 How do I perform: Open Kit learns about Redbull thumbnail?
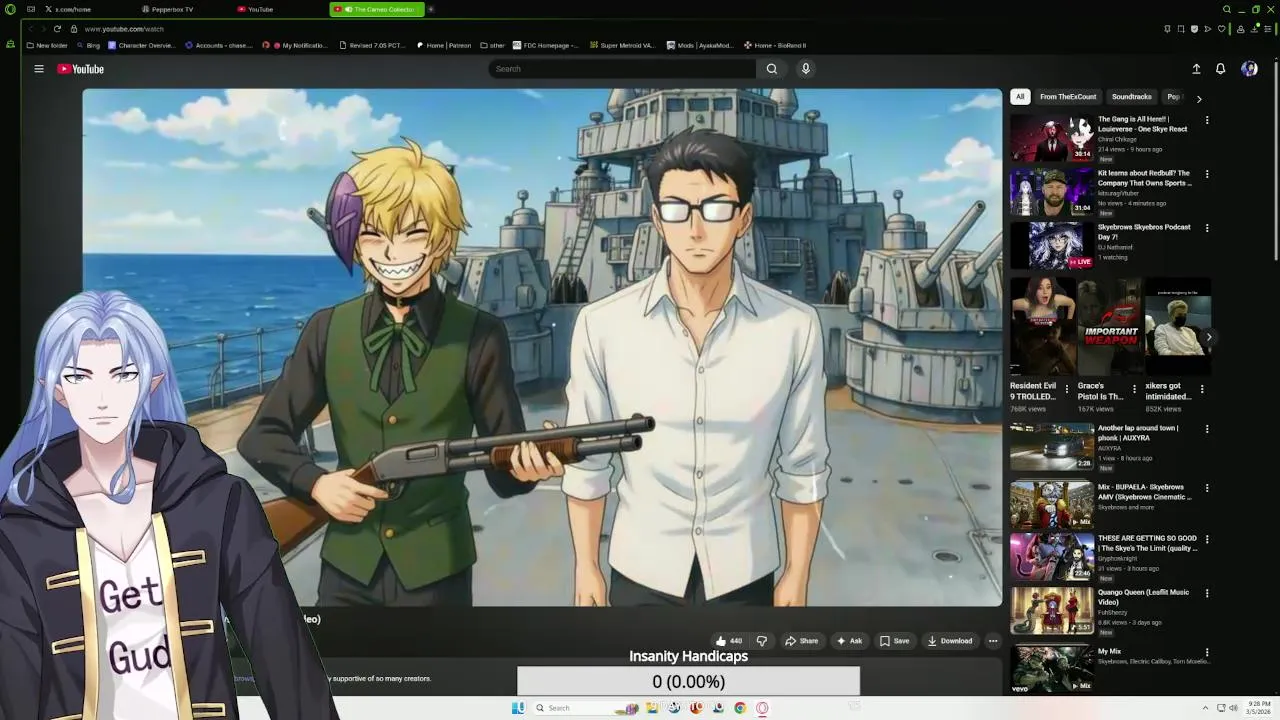tap(1051, 192)
